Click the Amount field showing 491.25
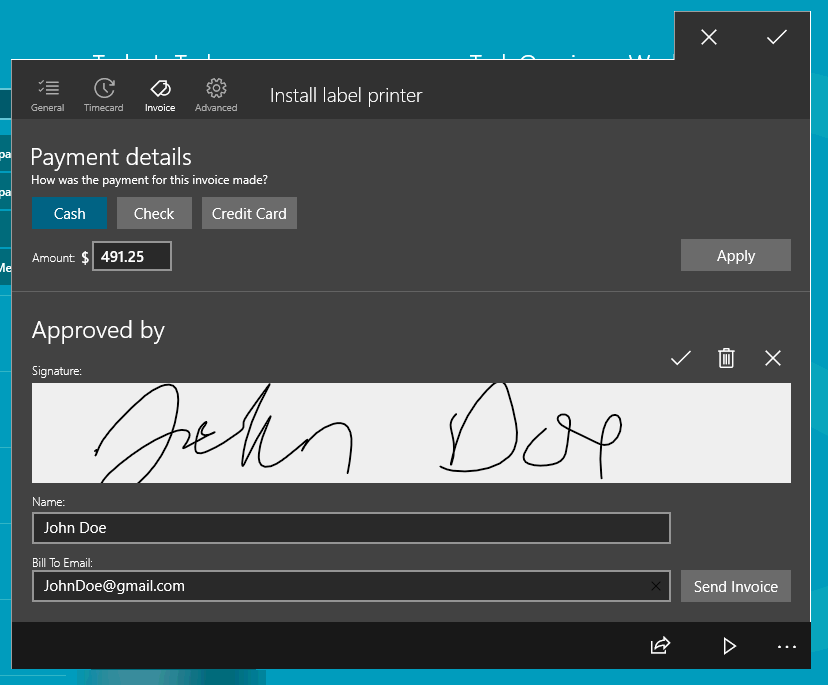The image size is (828, 685). click(132, 257)
